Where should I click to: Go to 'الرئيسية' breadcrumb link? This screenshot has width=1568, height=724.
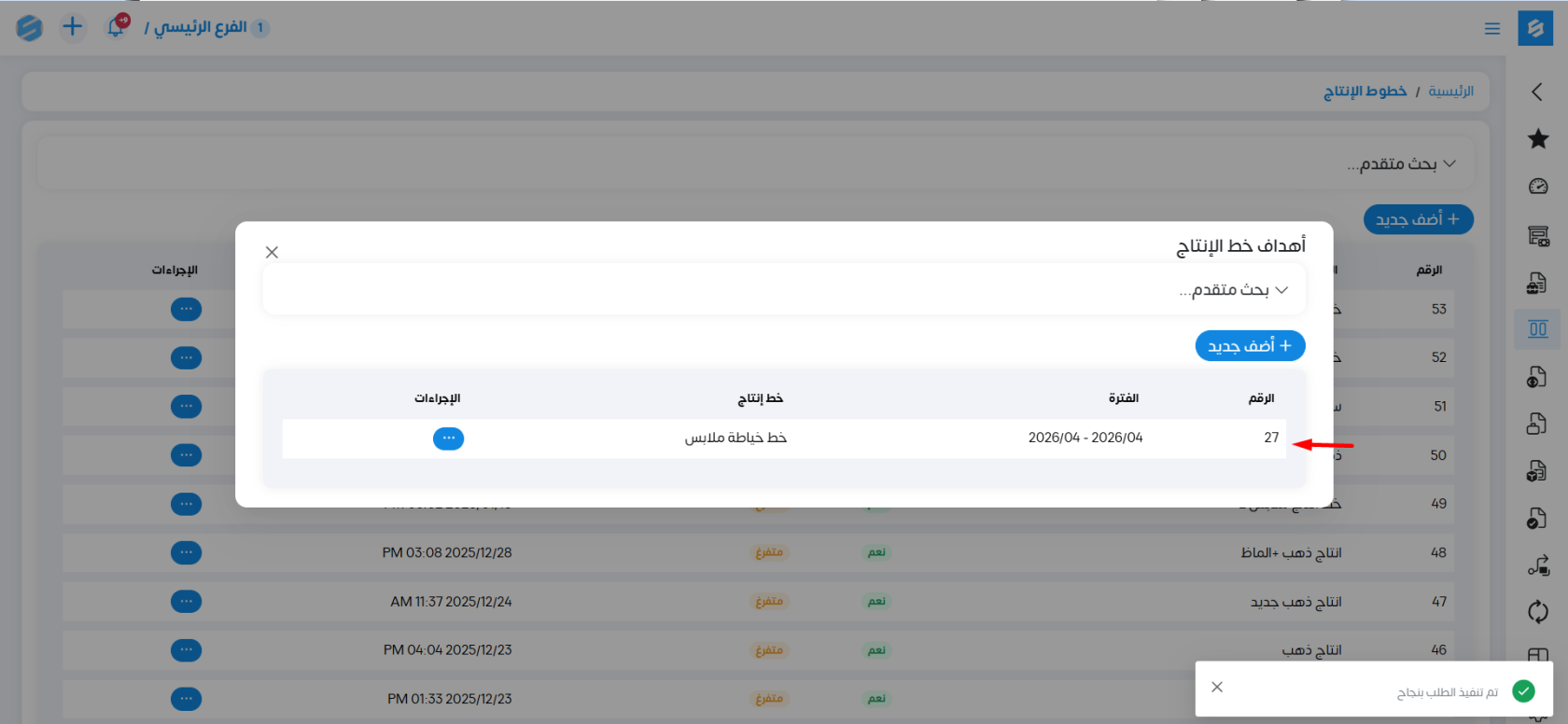[x=1450, y=91]
